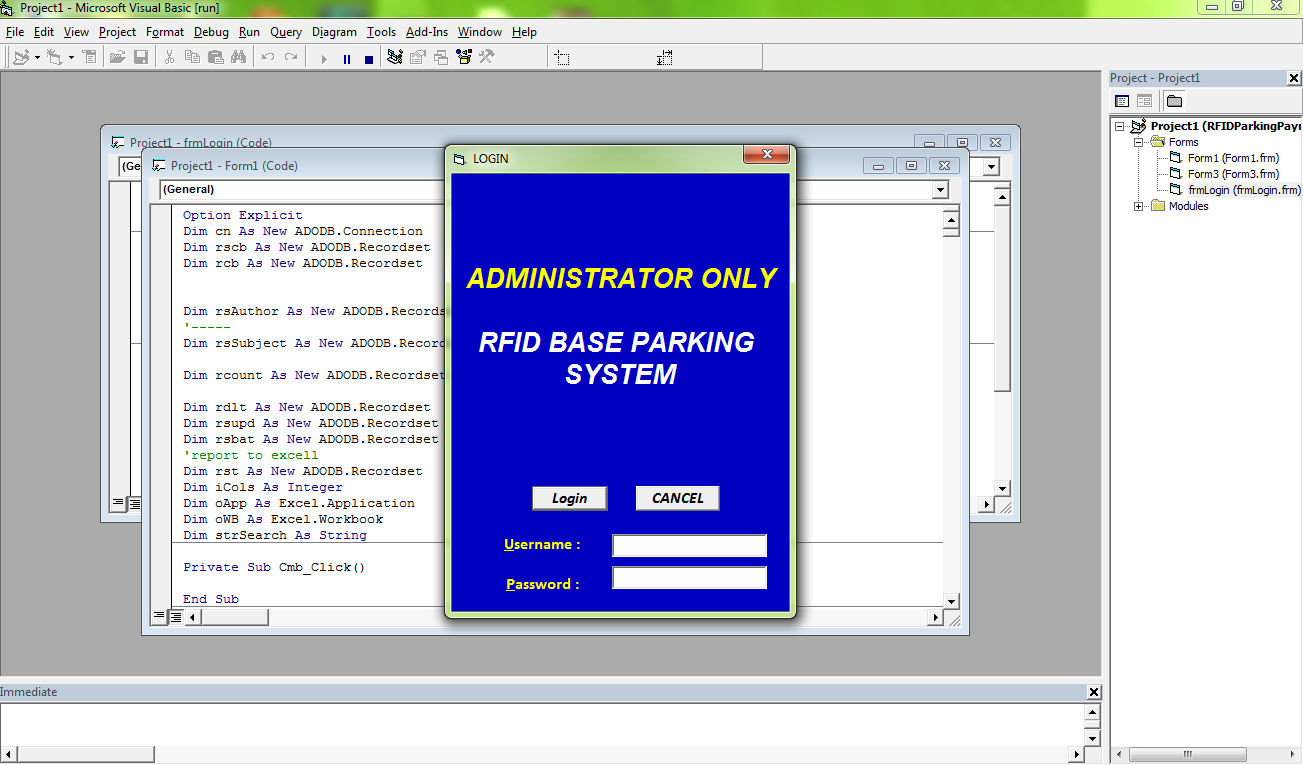The height and width of the screenshot is (765, 1303).
Task: Open the Add-Ins menu
Action: click(426, 31)
